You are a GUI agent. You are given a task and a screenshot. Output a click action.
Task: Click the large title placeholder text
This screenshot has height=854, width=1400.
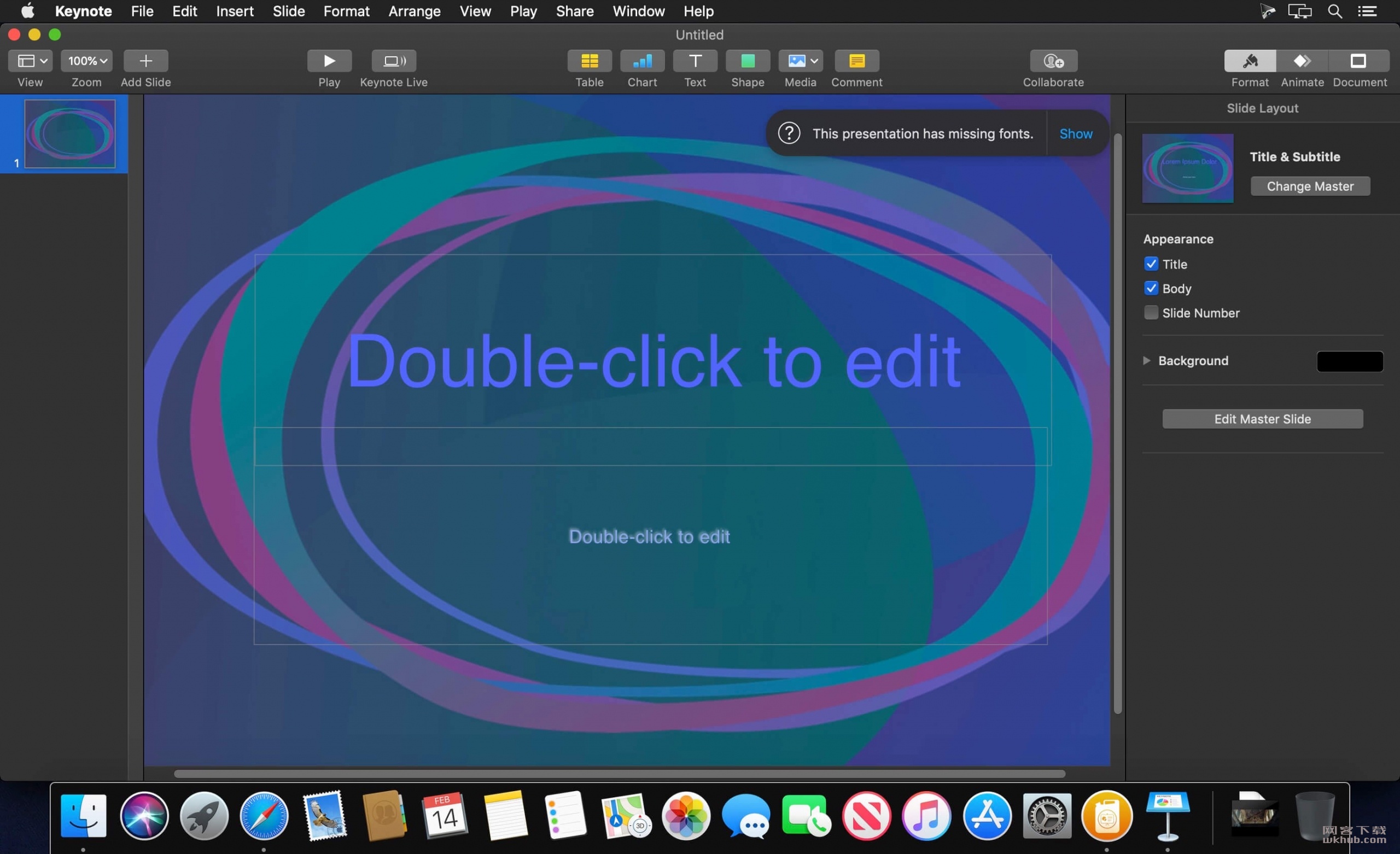(654, 361)
